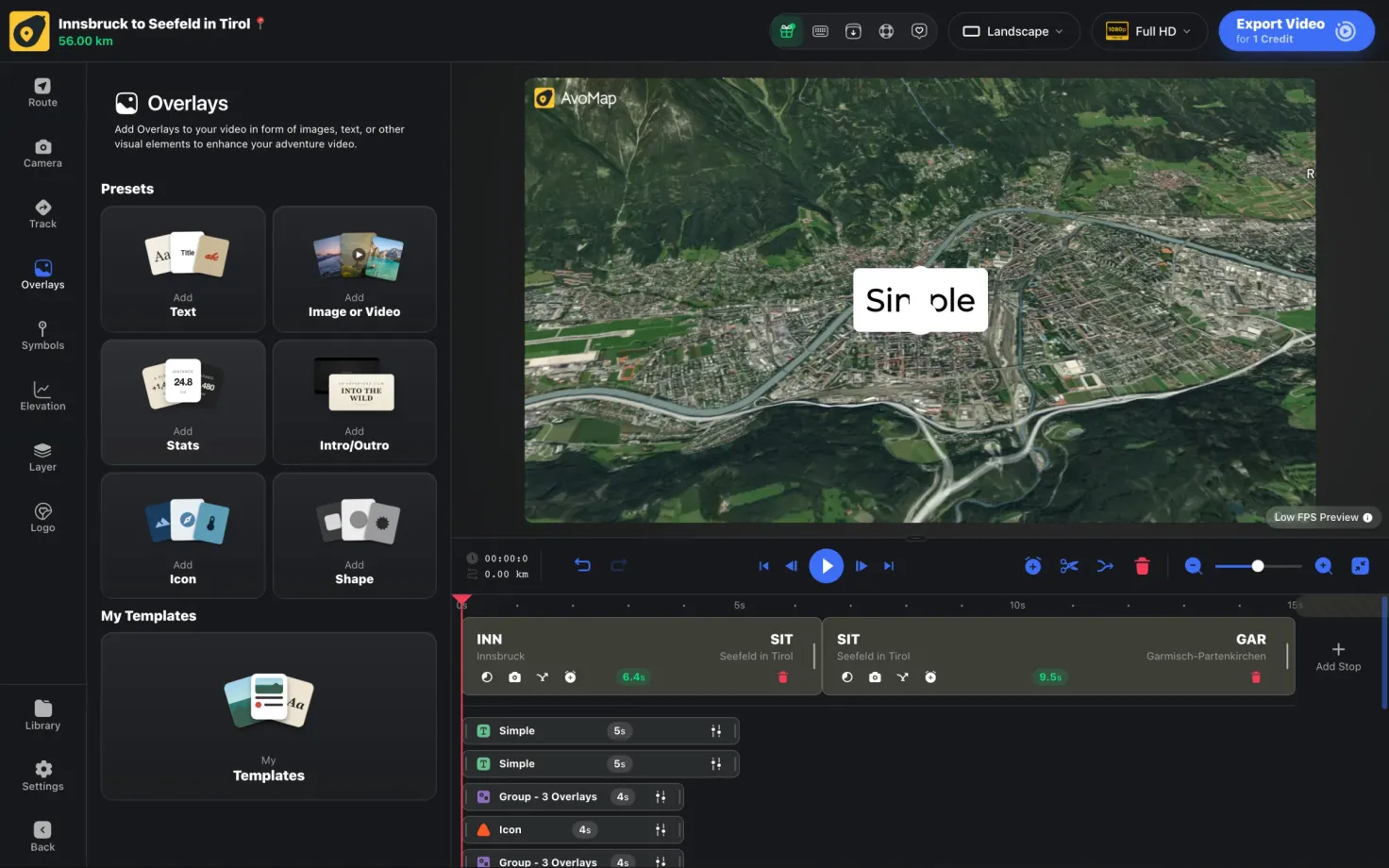Open adjust settings for Icon overlay row

(661, 830)
